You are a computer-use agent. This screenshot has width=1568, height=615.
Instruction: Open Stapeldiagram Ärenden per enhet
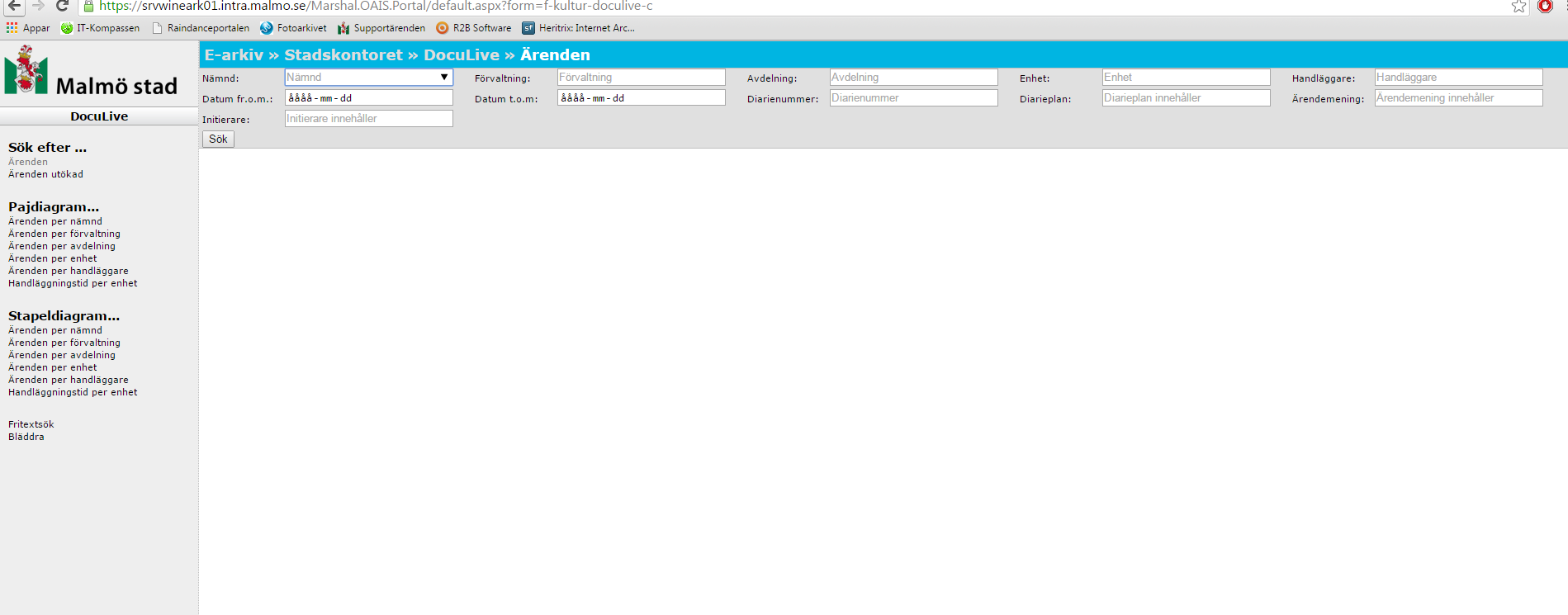[x=53, y=367]
